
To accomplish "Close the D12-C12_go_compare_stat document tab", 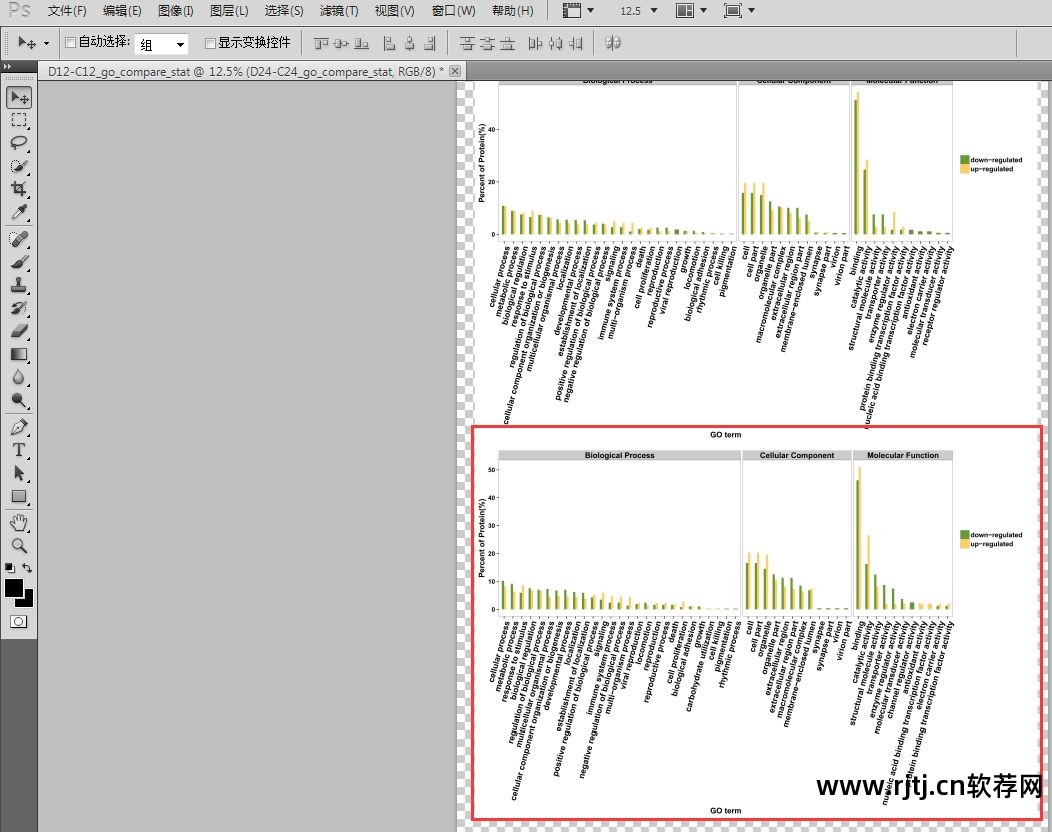I will tap(455, 71).
